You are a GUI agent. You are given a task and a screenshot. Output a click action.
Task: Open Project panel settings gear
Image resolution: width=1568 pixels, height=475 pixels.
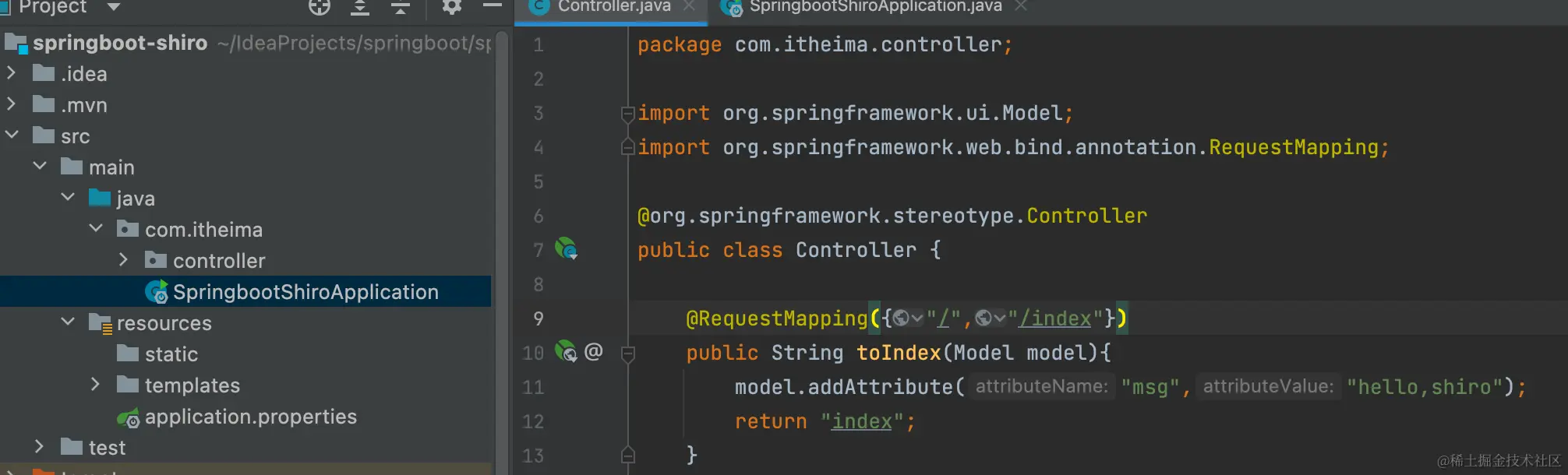(x=452, y=6)
